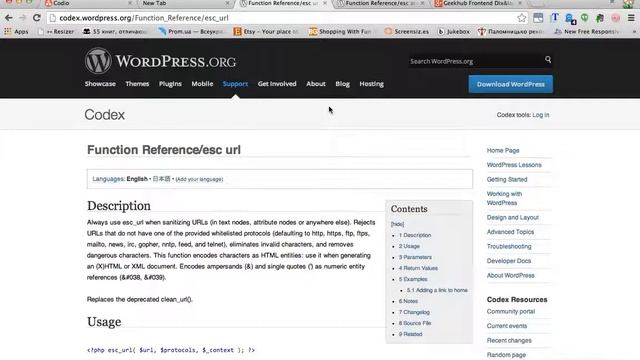Go back with the browser back arrow
This screenshot has width=640, height=360.
tap(9, 18)
